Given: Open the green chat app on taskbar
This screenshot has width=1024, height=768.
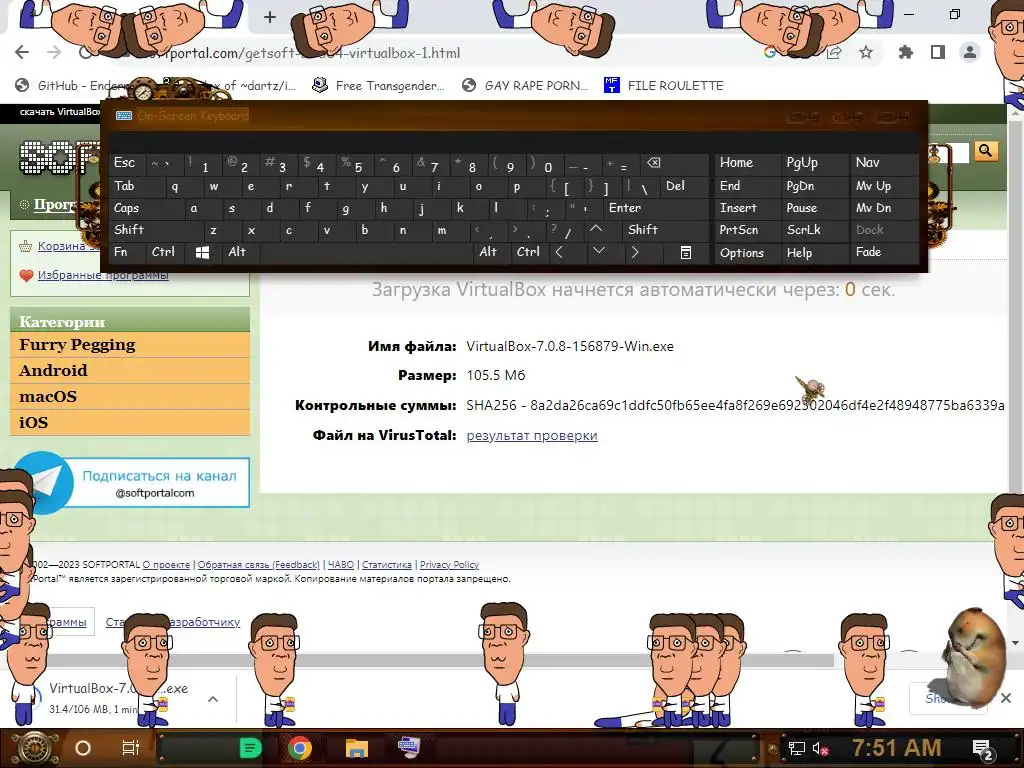Looking at the screenshot, I should click(250, 748).
